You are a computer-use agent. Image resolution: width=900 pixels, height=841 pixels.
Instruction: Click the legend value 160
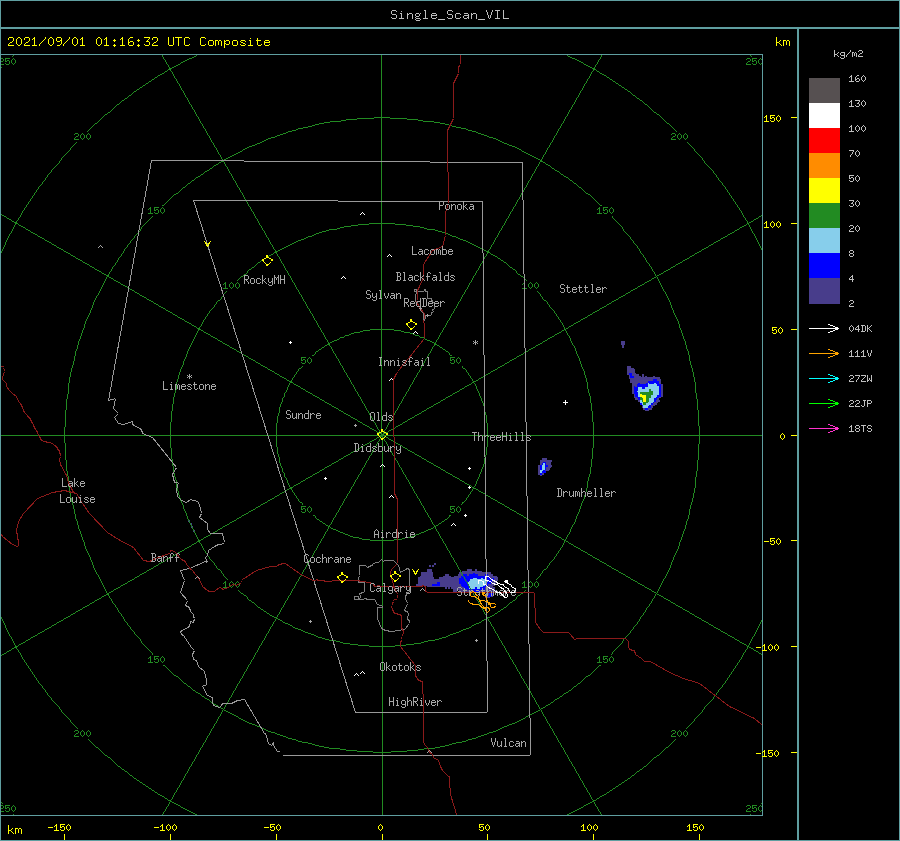point(857,79)
